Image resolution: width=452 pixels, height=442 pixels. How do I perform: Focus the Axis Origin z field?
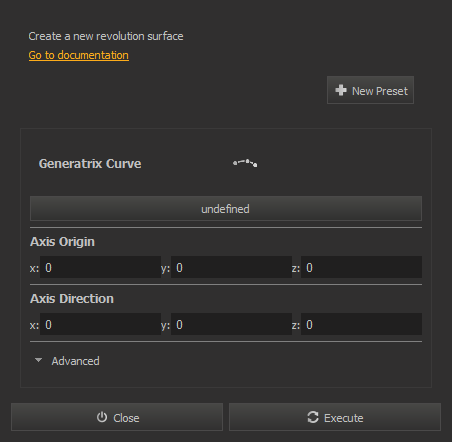[x=361, y=267]
